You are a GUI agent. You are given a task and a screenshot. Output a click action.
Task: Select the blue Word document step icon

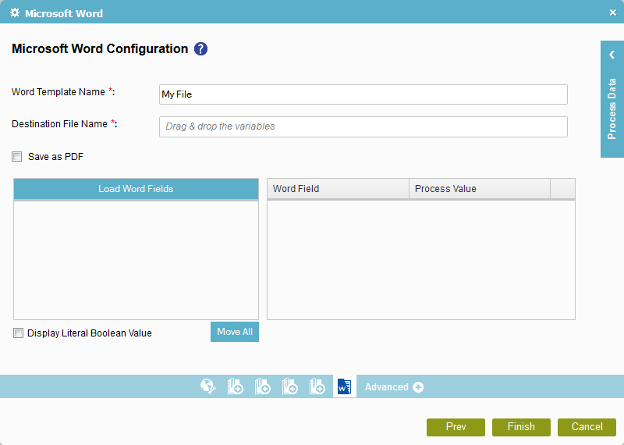click(x=344, y=386)
